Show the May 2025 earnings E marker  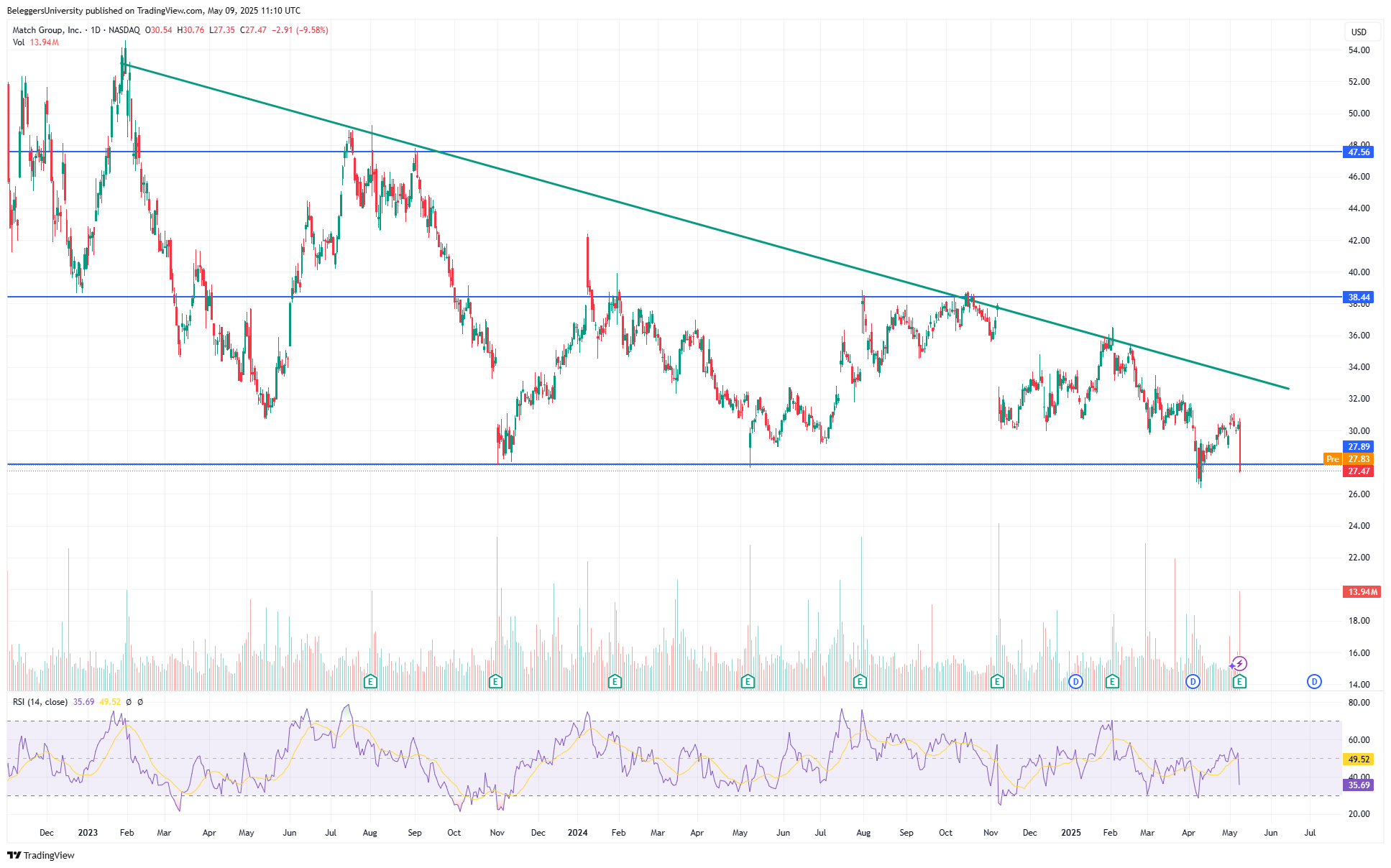tap(1239, 681)
